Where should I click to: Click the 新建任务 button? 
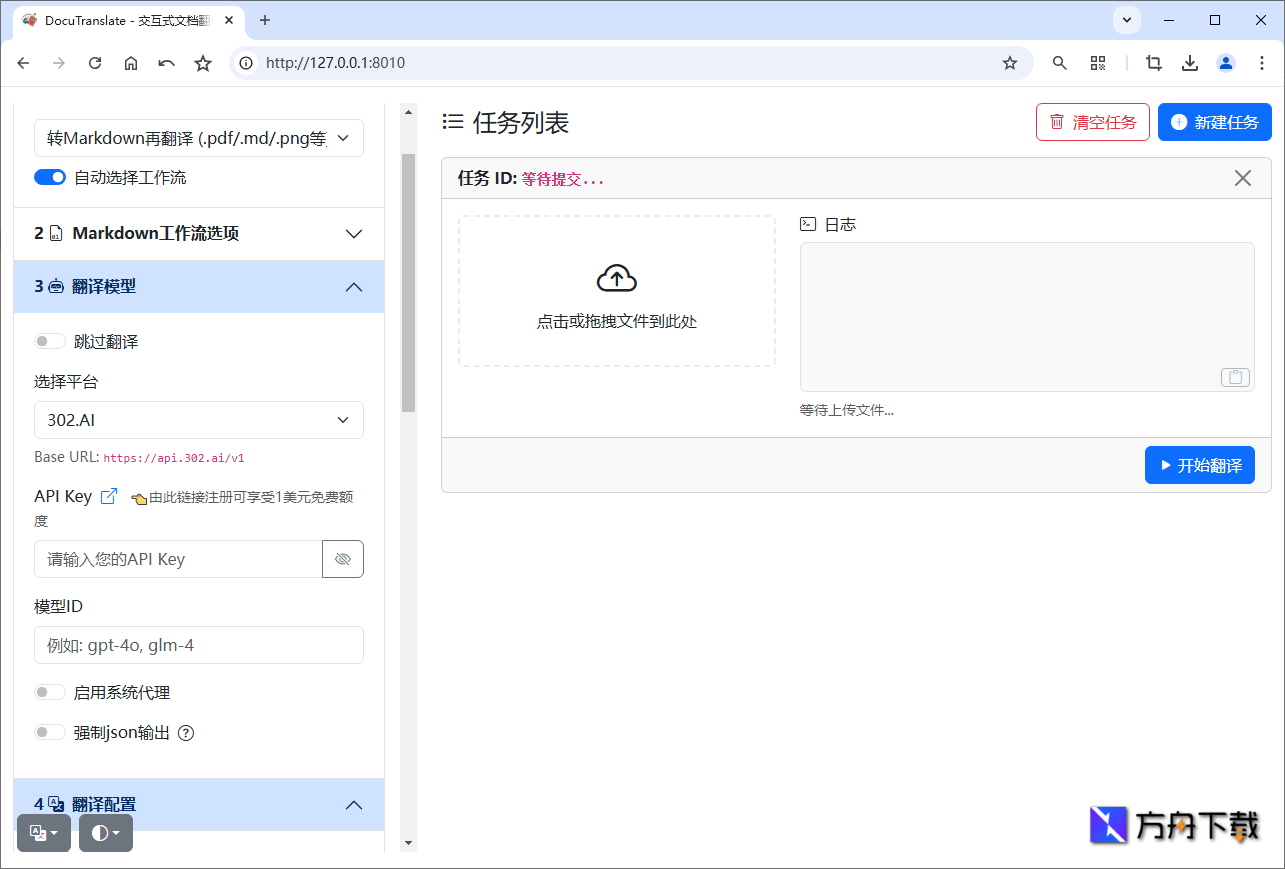pyautogui.click(x=1215, y=121)
